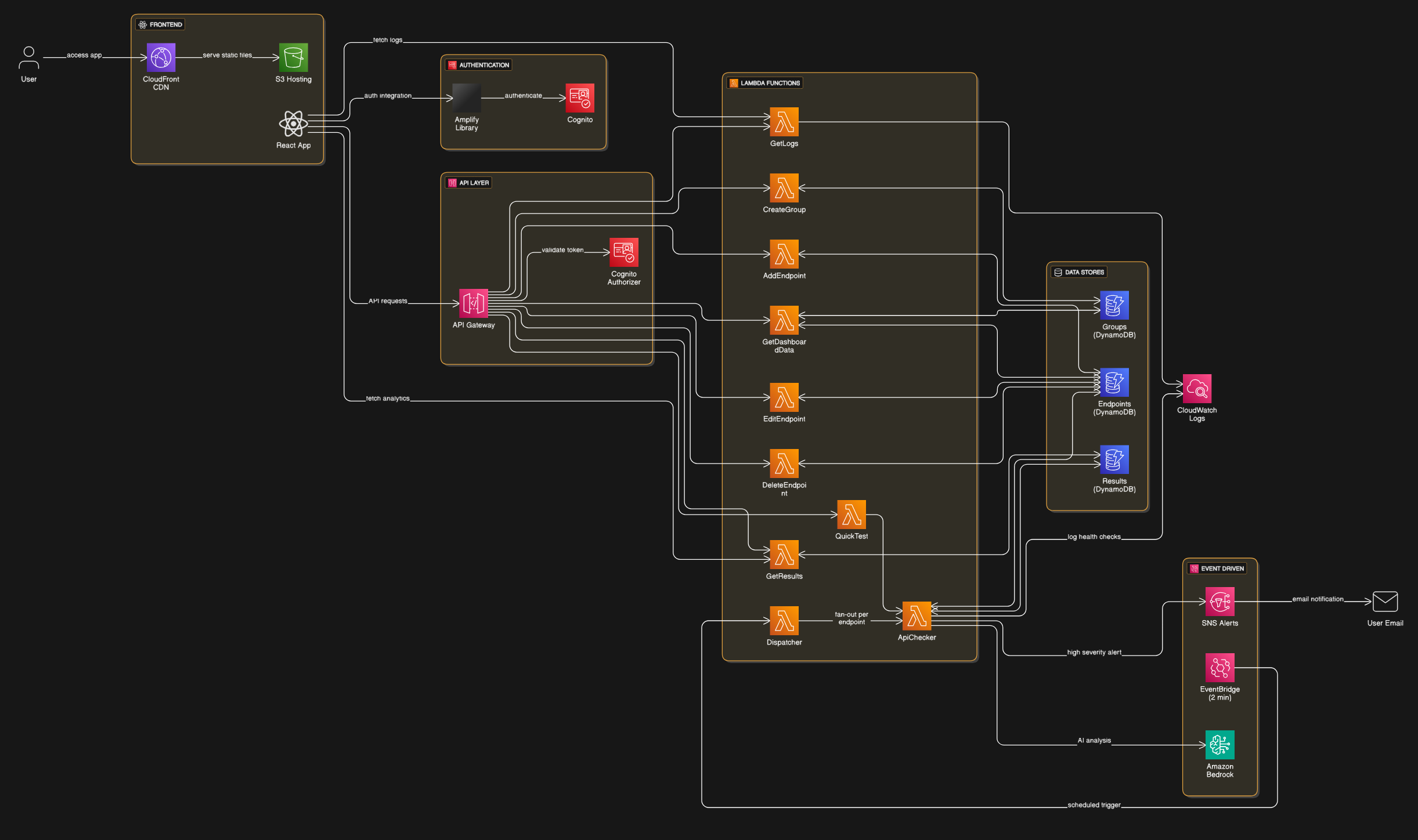This screenshot has width=1418, height=840.
Task: Select the Amplify Library node
Action: tap(467, 98)
